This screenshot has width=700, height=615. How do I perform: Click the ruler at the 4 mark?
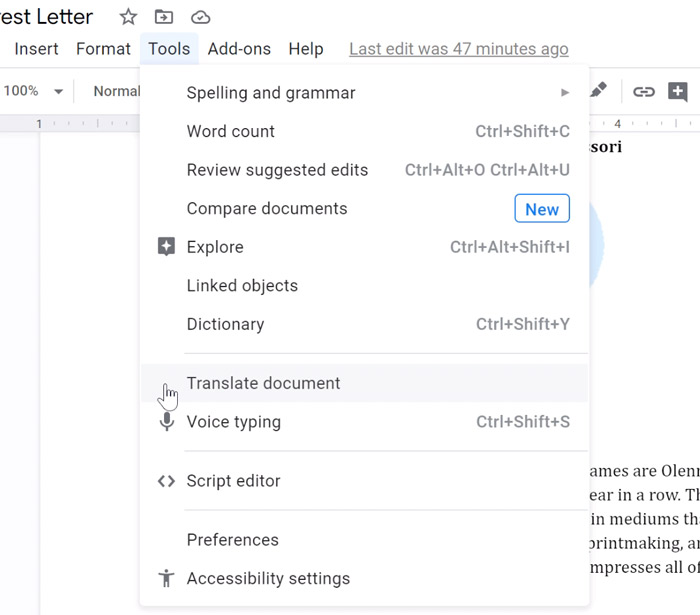[x=617, y=124]
